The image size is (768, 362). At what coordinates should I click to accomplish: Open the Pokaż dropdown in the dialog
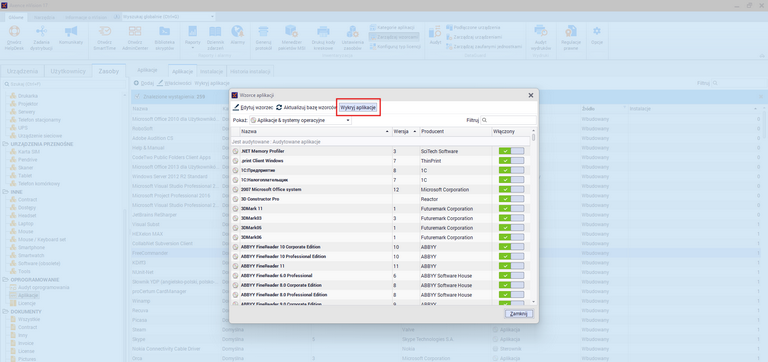pyautogui.click(x=300, y=120)
